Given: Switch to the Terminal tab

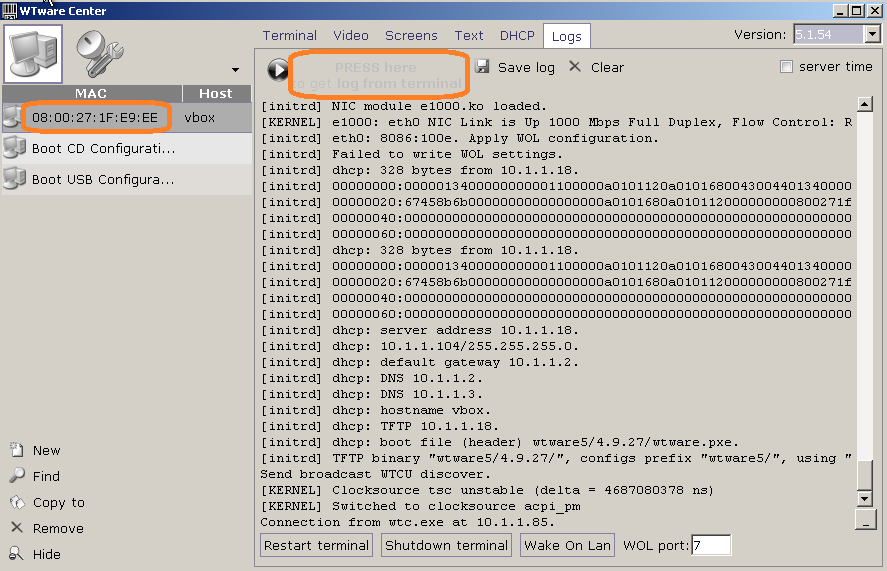Looking at the screenshot, I should coord(290,36).
